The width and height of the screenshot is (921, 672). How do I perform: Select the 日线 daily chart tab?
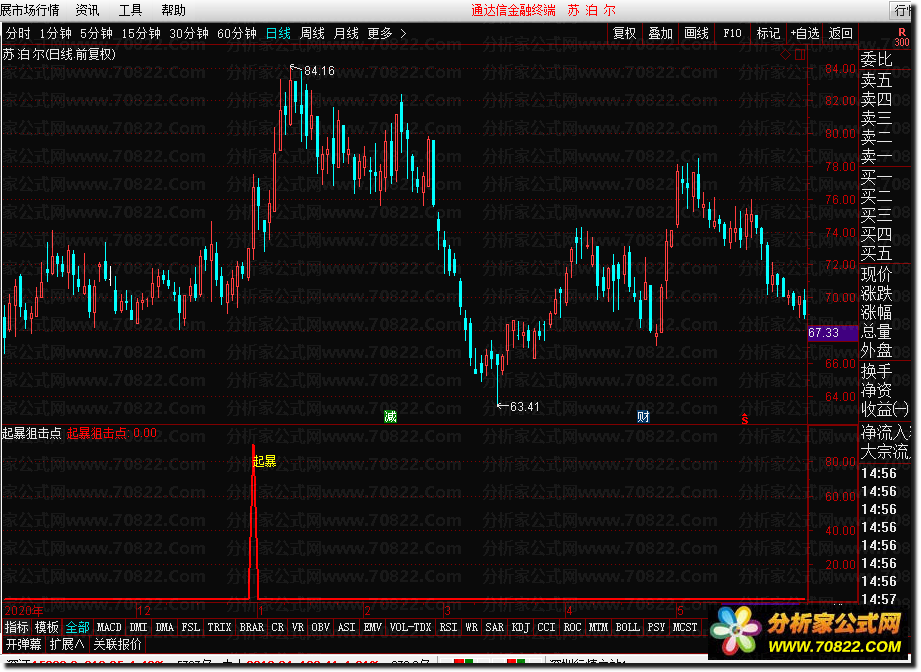278,33
